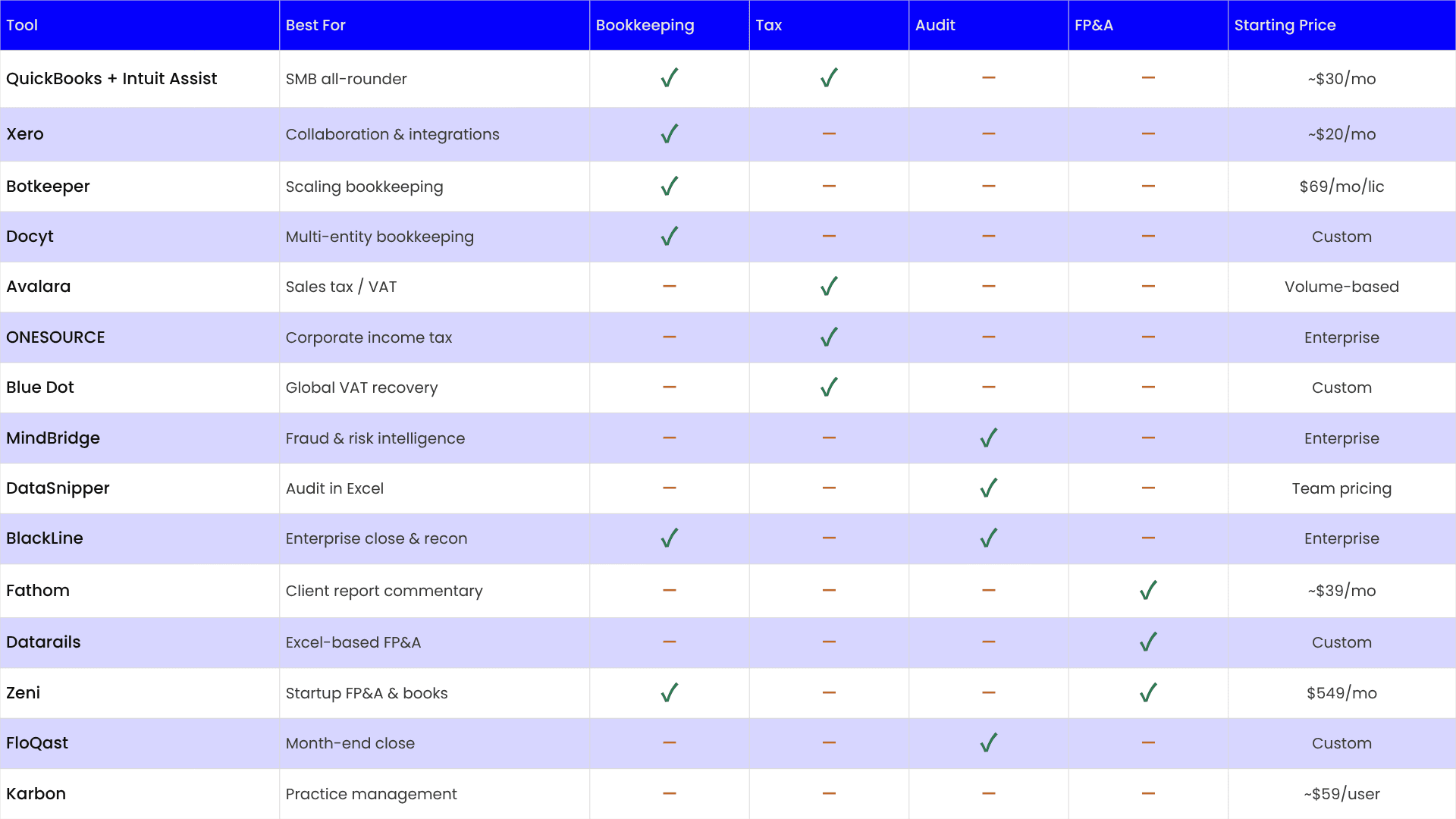The image size is (1456, 819).
Task: Select the Botkeeper tool name
Action: [48, 187]
